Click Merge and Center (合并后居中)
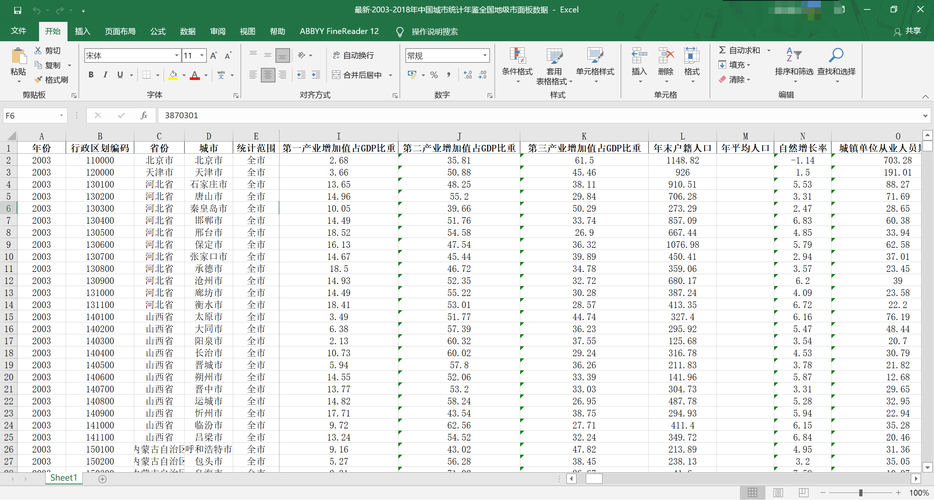The width and height of the screenshot is (934, 500). (356, 75)
